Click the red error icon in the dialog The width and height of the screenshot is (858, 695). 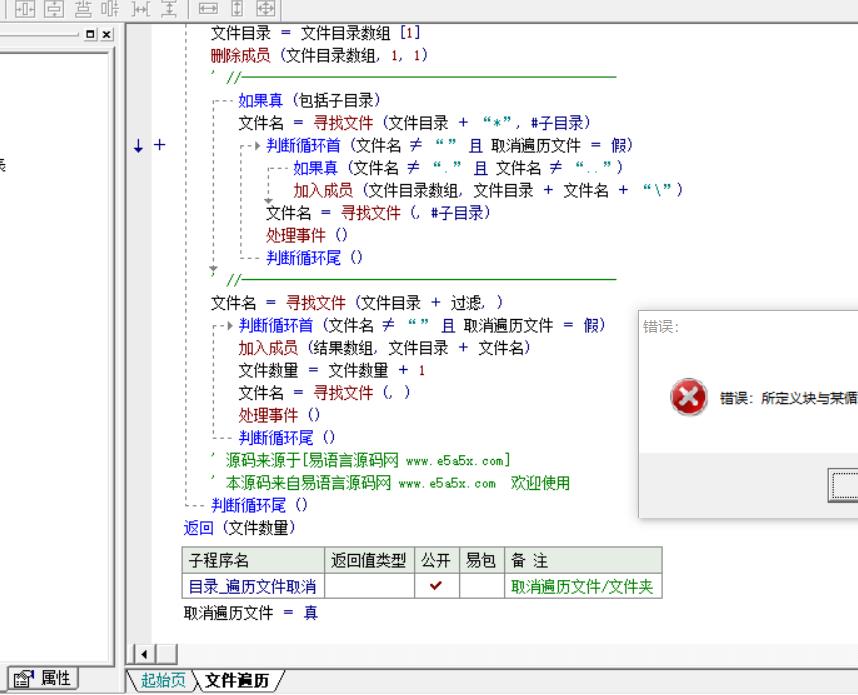pos(688,397)
